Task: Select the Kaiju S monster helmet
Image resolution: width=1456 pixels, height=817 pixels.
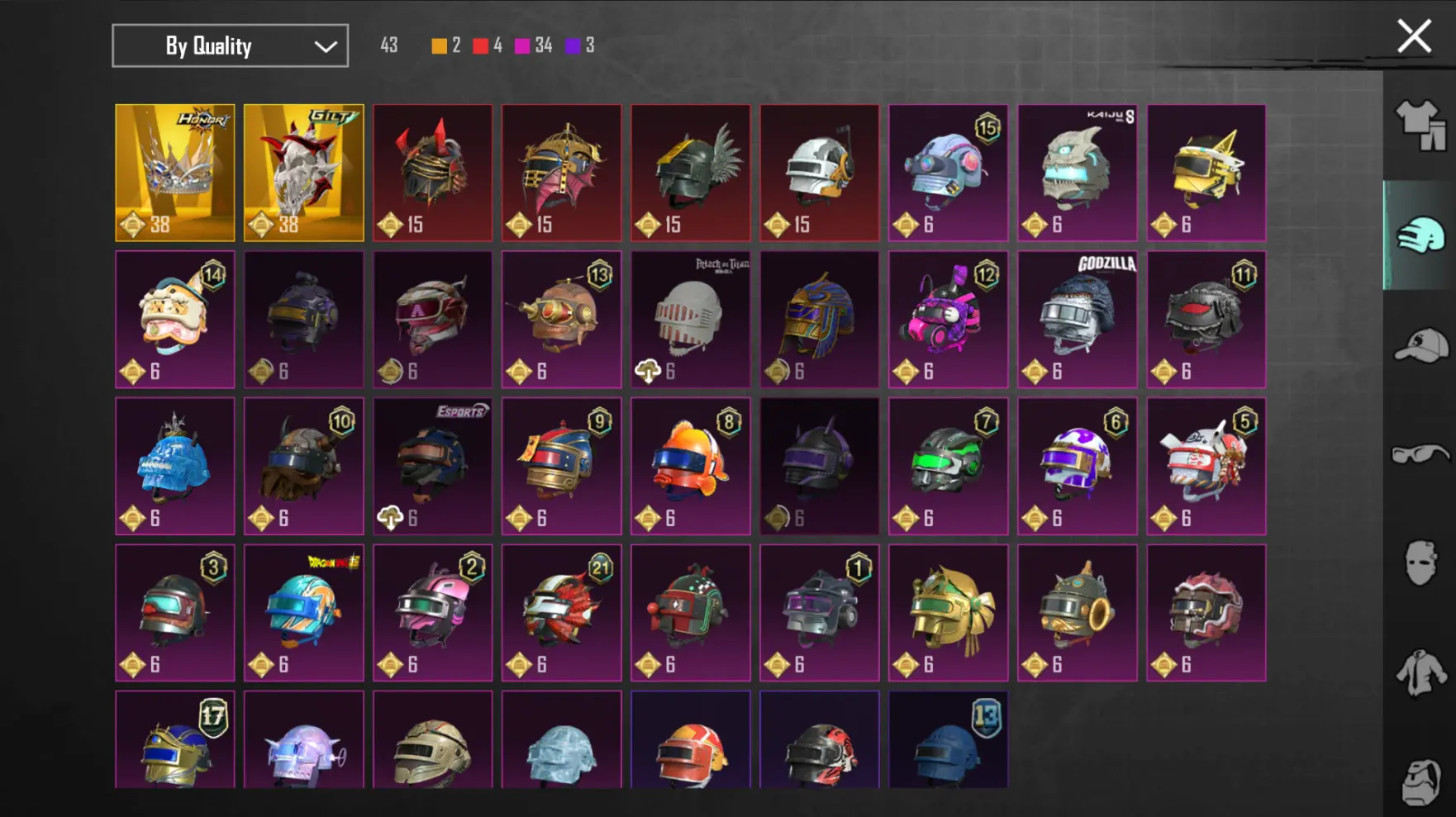Action: point(1077,173)
